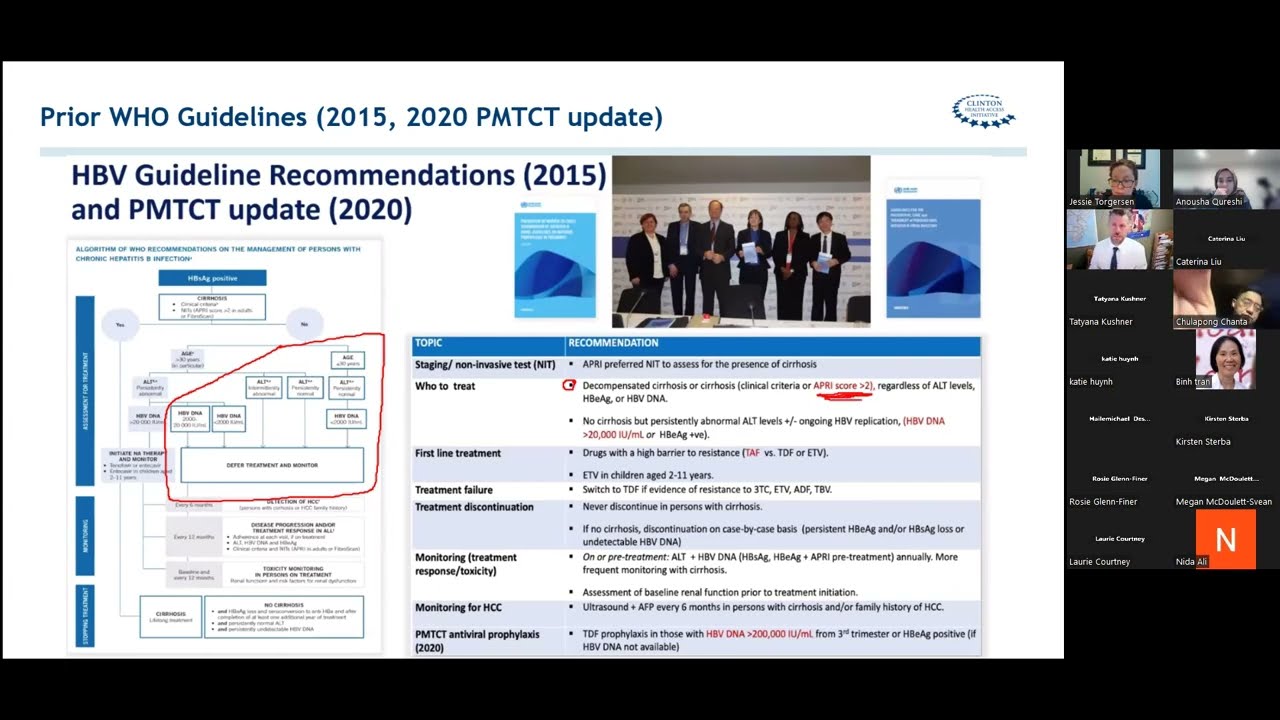The height and width of the screenshot is (720, 1280).
Task: Click 'Switch to TDF if evidence of resistance'
Action: (707, 490)
